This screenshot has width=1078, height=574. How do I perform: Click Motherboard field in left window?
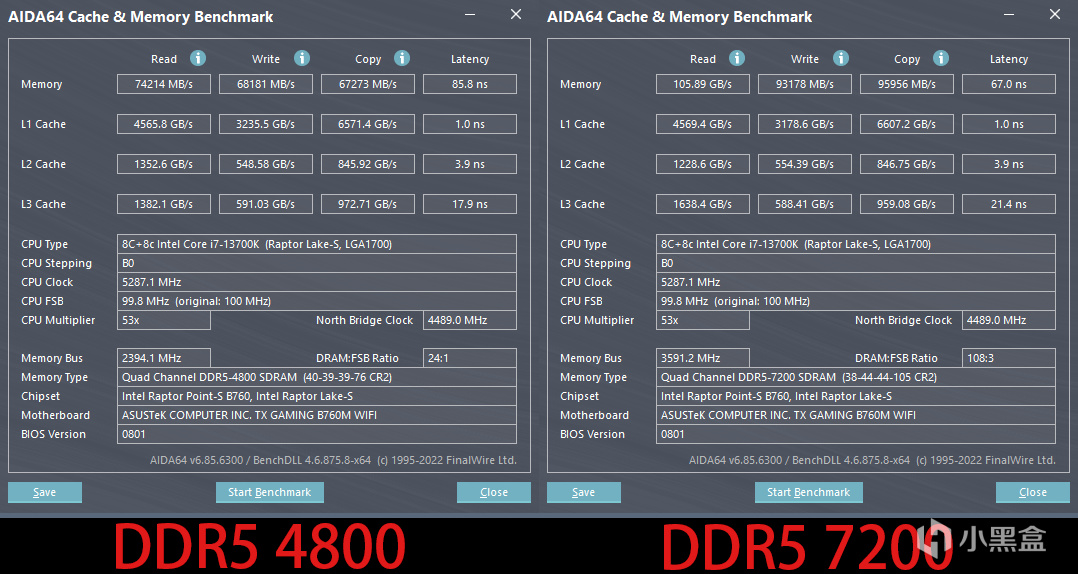coord(317,415)
